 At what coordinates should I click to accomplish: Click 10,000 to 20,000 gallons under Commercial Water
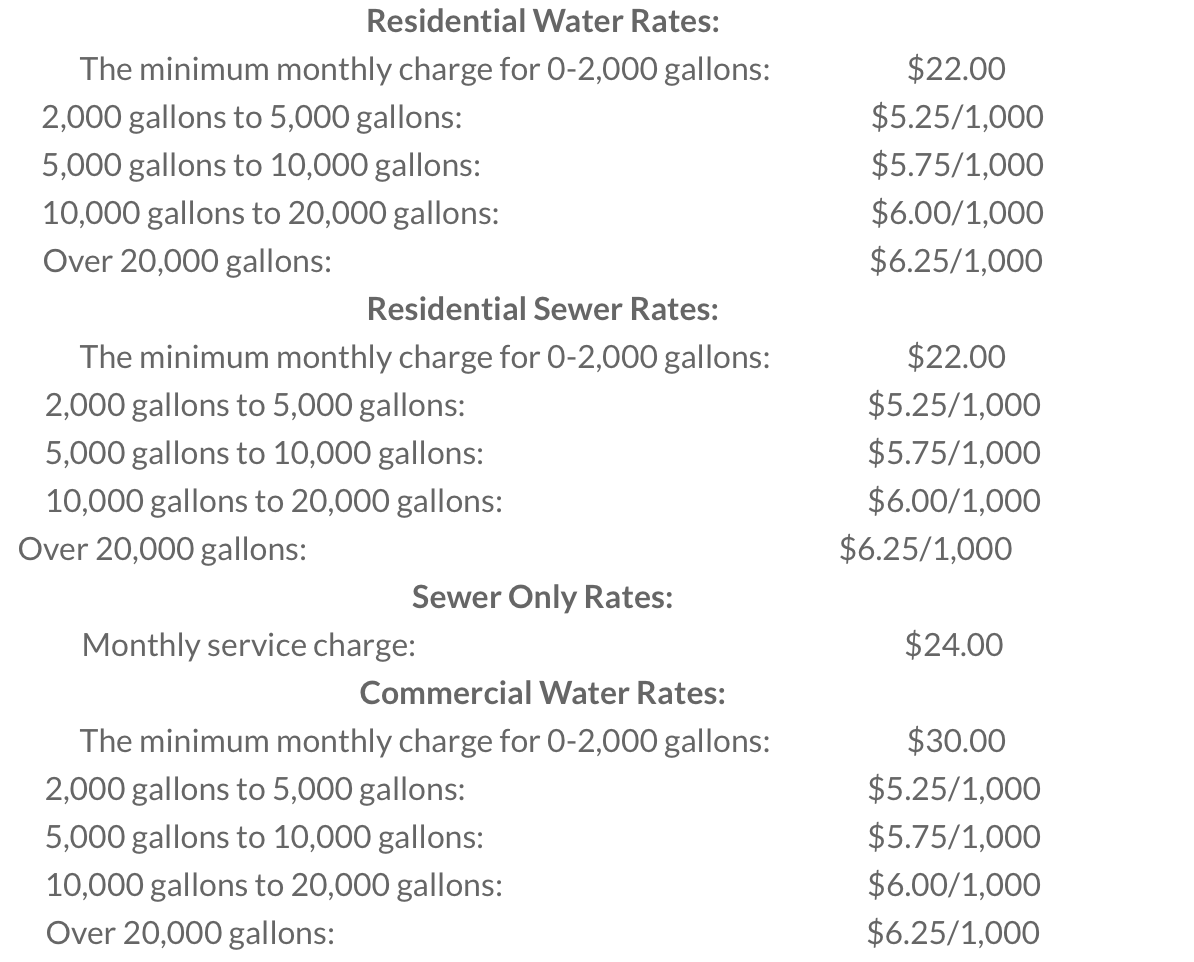pyautogui.click(x=274, y=885)
